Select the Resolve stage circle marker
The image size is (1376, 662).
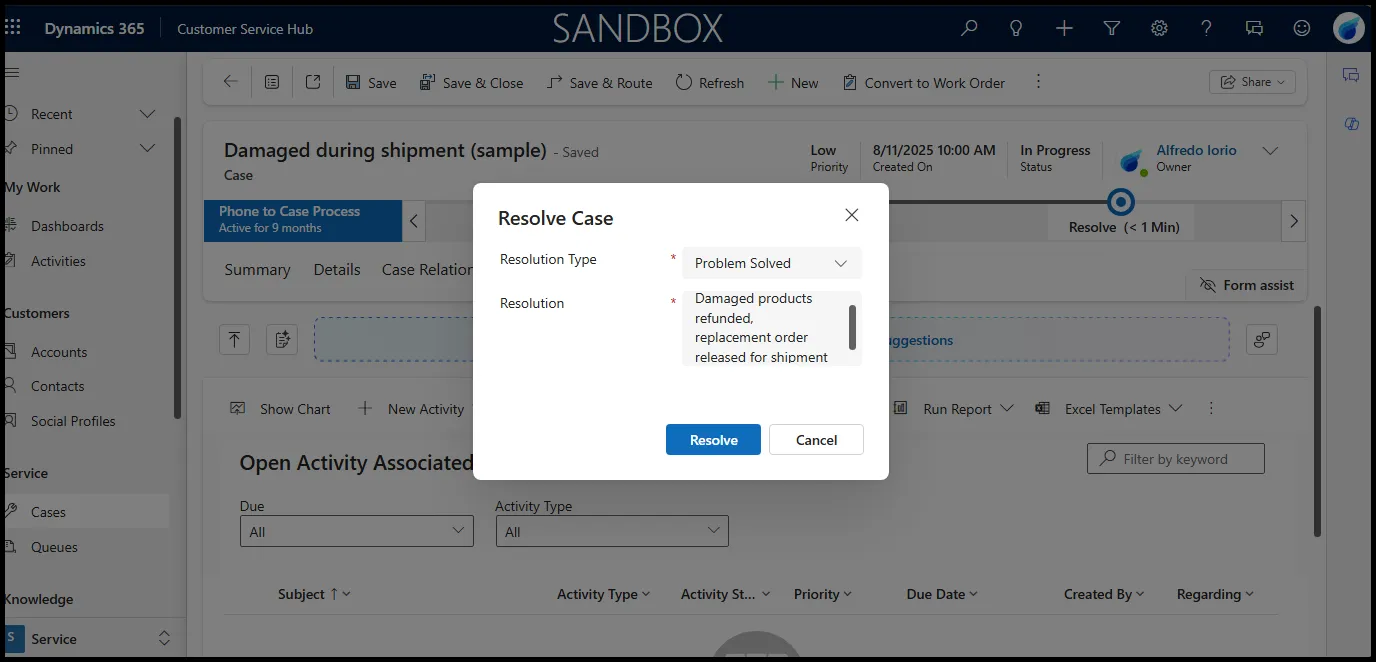coord(1121,202)
